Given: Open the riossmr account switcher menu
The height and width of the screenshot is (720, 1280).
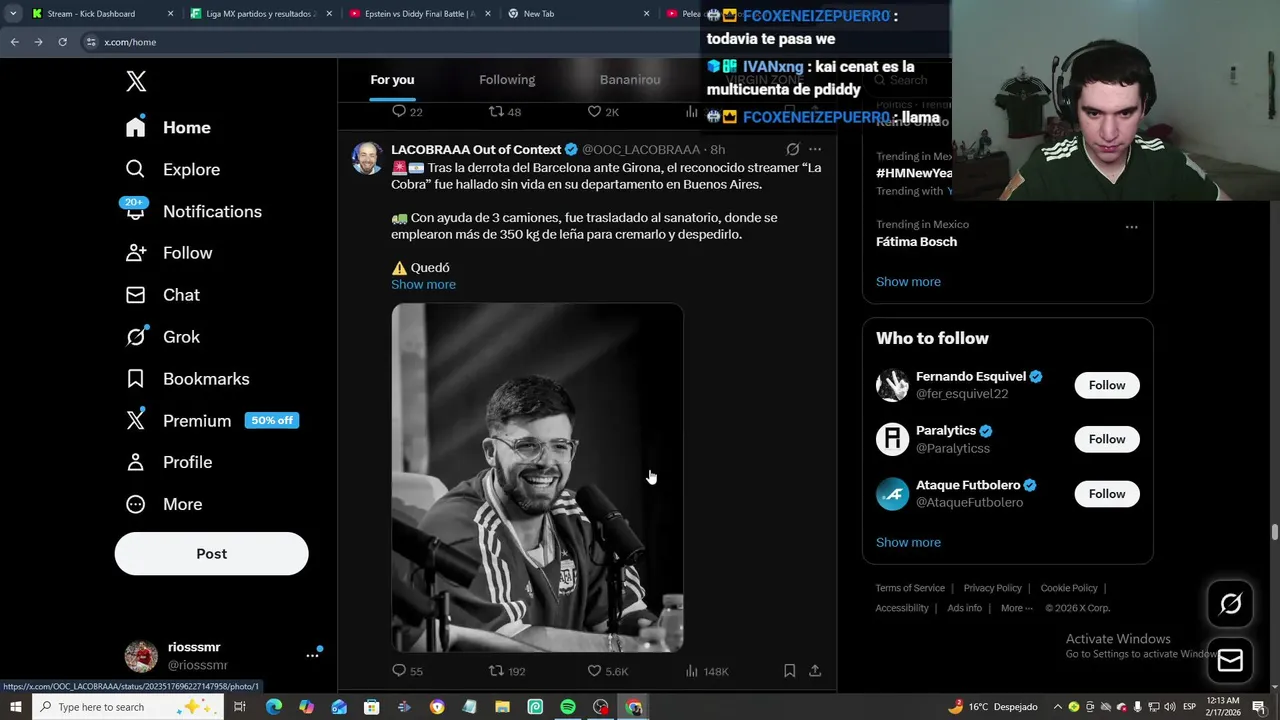Looking at the screenshot, I should pyautogui.click(x=312, y=655).
